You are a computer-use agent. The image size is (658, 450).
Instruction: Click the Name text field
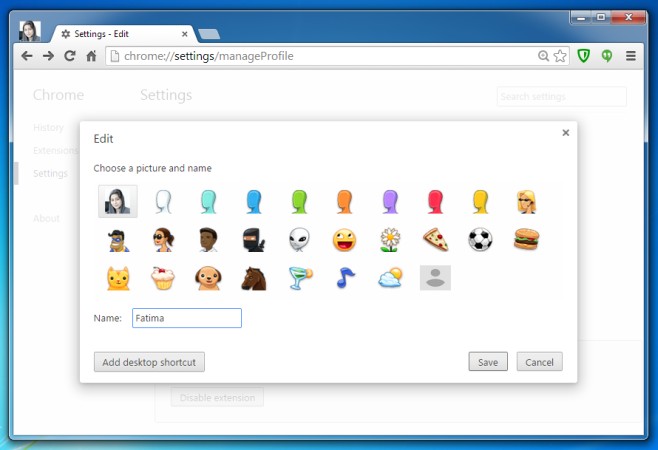[187, 318]
